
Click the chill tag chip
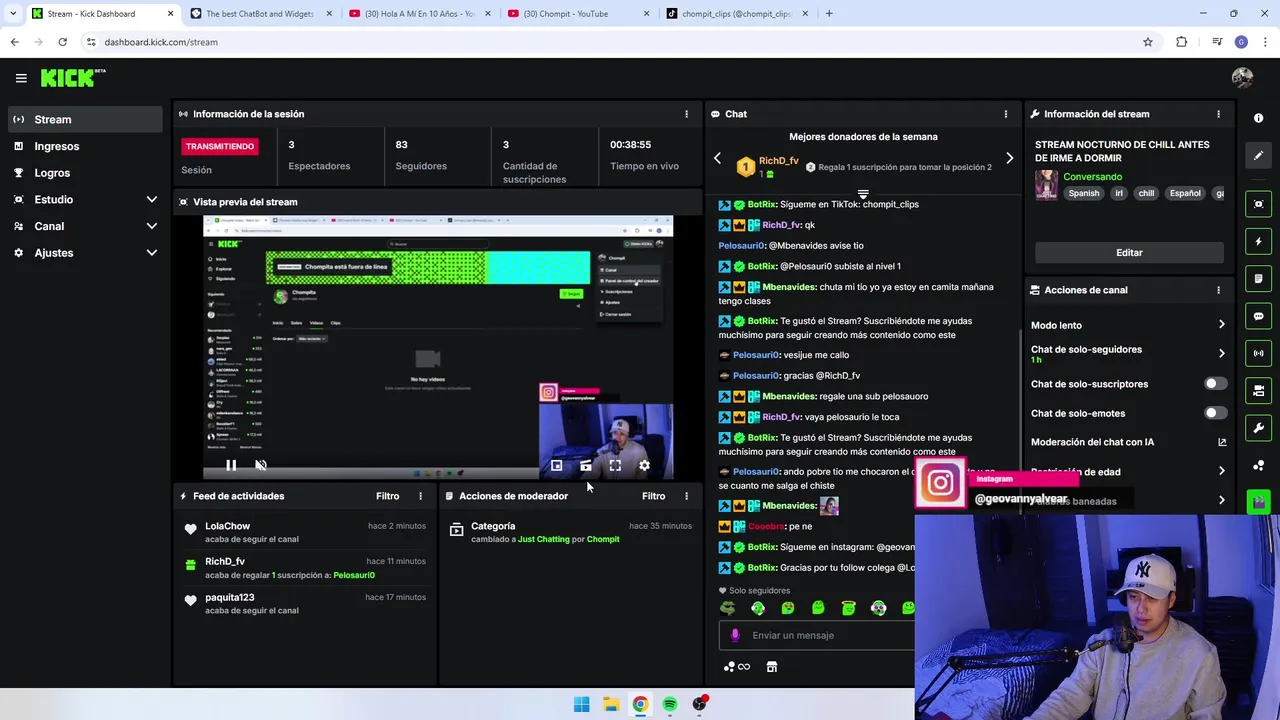[x=1146, y=194]
